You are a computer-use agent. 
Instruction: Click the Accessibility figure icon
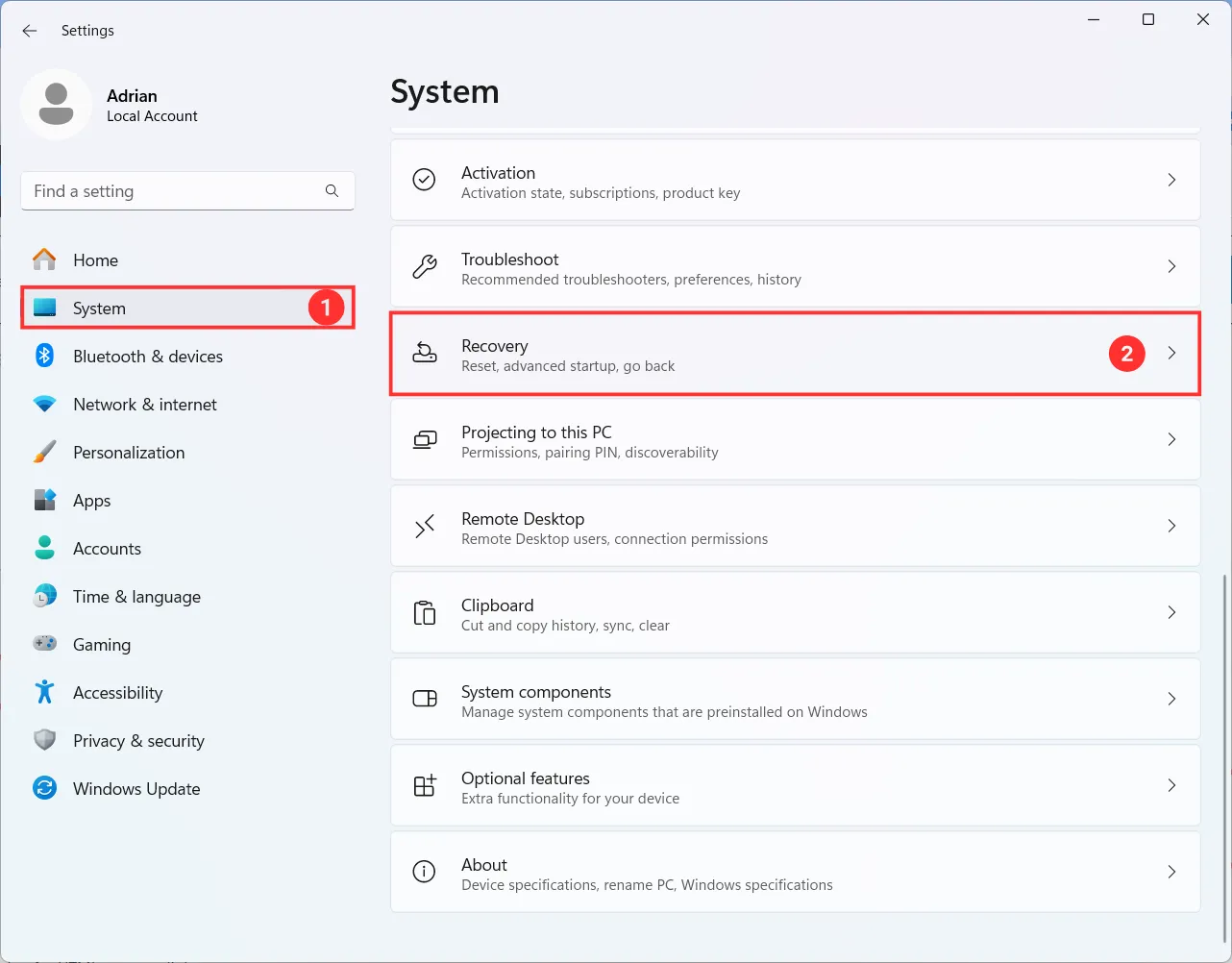(44, 692)
